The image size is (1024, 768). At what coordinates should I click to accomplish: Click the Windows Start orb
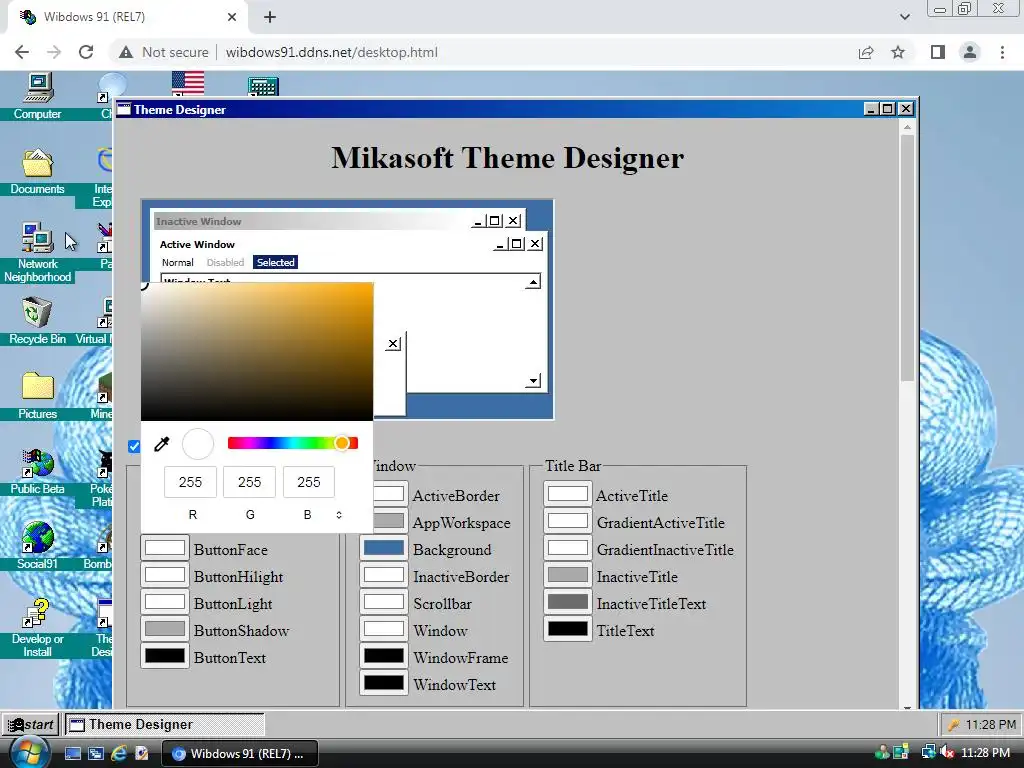click(x=29, y=753)
